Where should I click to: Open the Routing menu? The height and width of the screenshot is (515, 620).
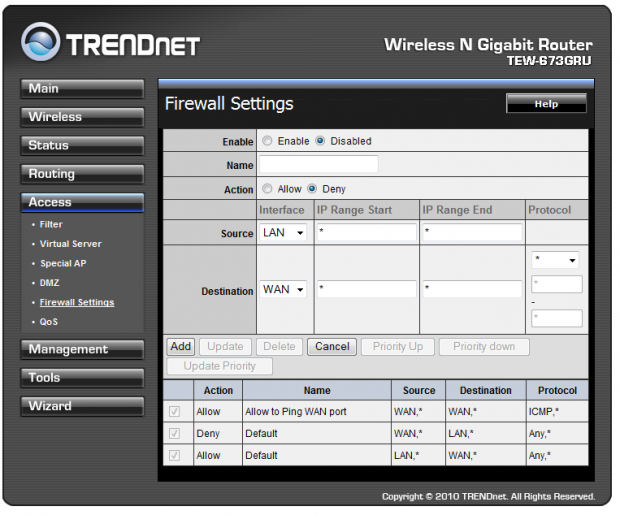click(x=82, y=174)
